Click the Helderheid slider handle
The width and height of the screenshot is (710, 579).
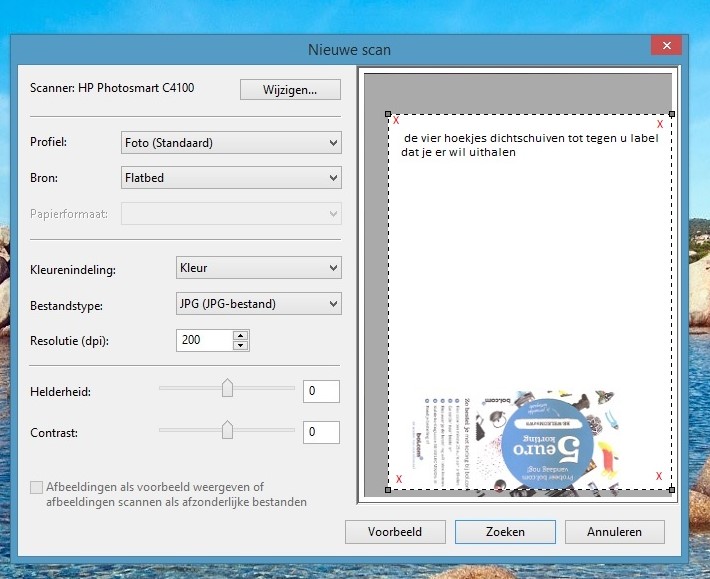pos(227,388)
